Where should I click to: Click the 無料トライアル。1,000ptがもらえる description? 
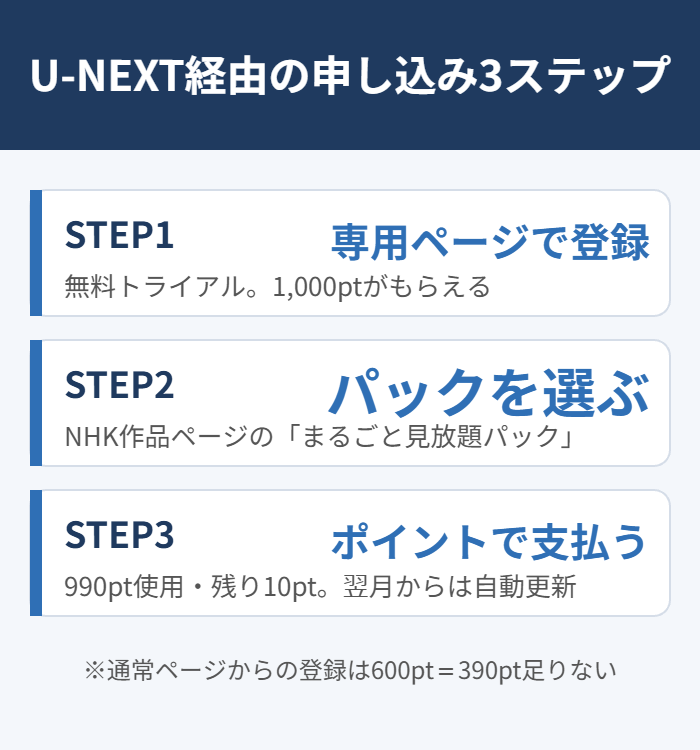point(278,287)
